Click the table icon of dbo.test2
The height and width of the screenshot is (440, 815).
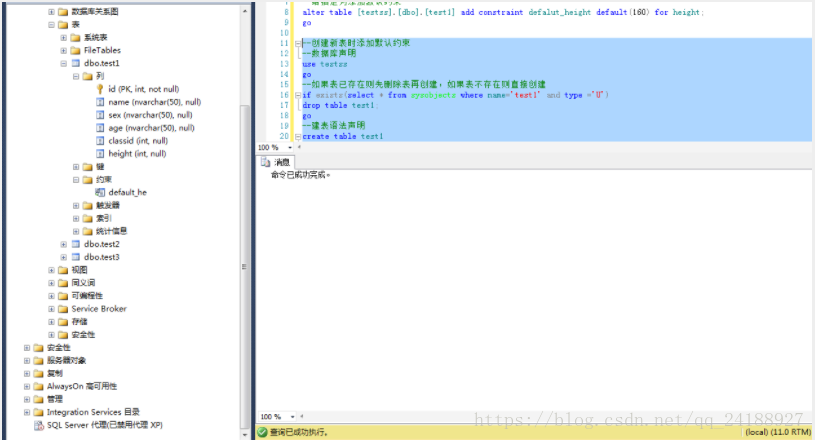(x=76, y=244)
